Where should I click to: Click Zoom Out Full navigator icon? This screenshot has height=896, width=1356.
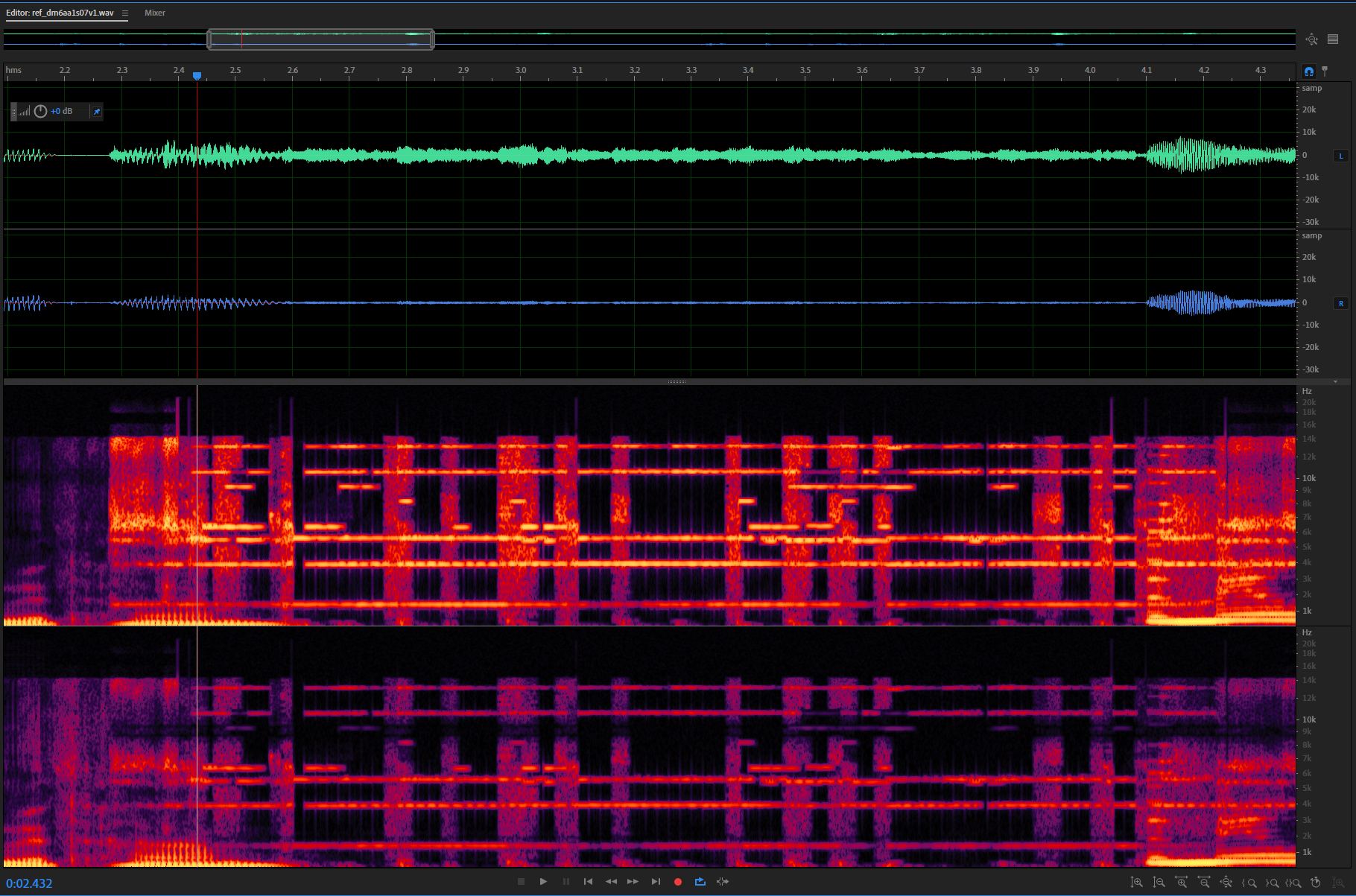tap(1312, 39)
